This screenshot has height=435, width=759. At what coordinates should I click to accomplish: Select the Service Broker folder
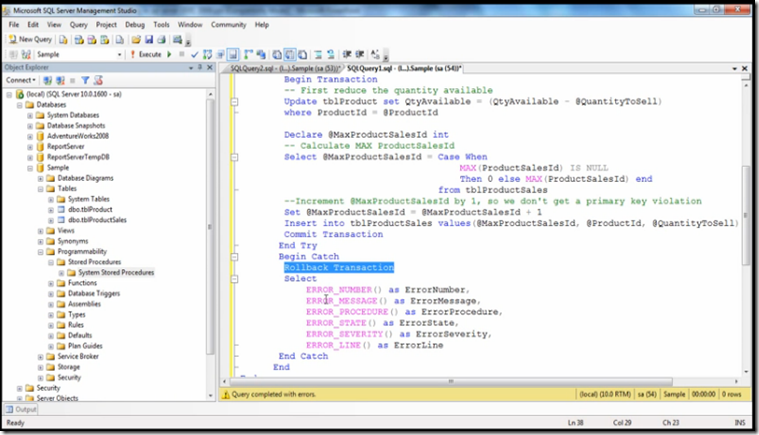pyautogui.click(x=78, y=357)
